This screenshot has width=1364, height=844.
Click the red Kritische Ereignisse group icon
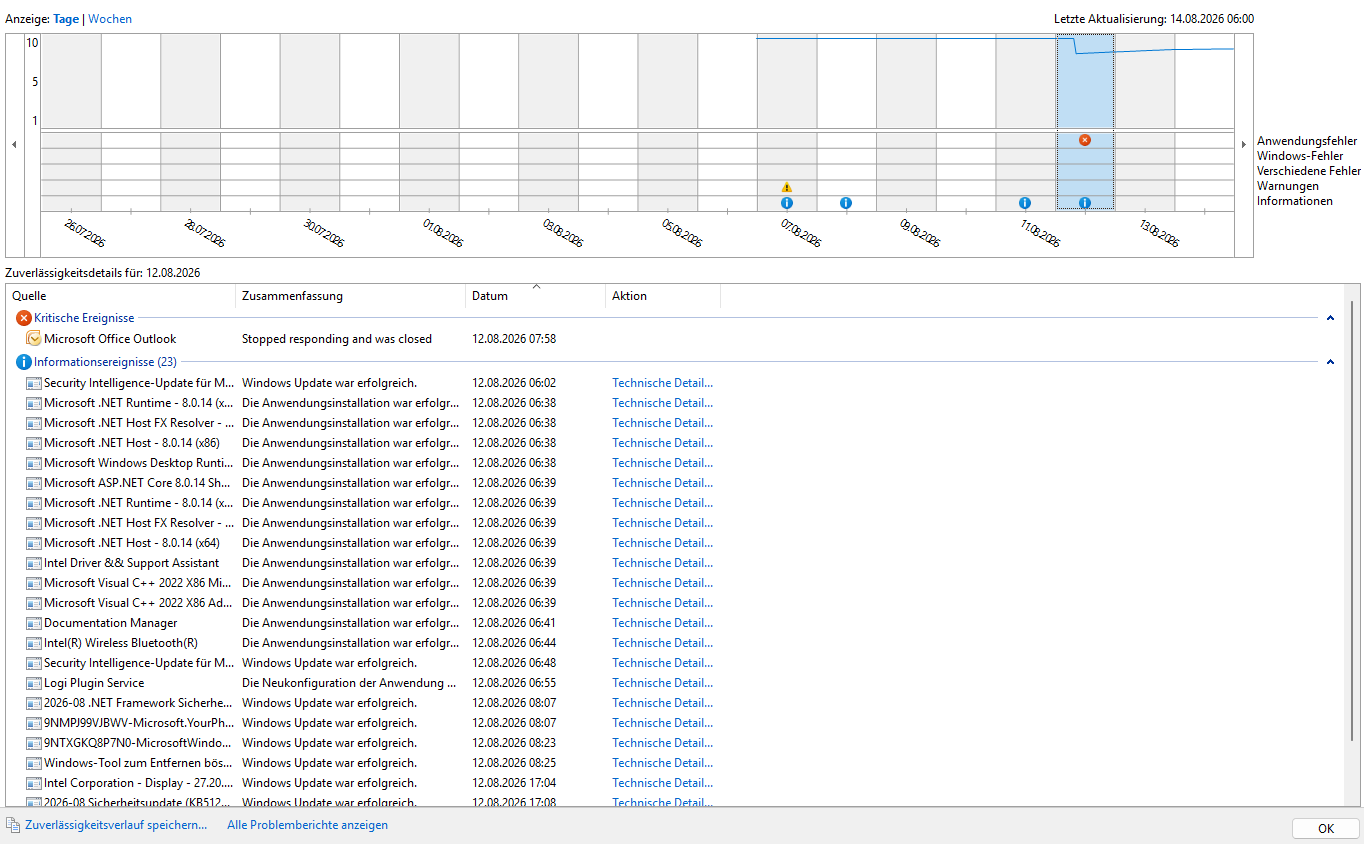(24, 318)
